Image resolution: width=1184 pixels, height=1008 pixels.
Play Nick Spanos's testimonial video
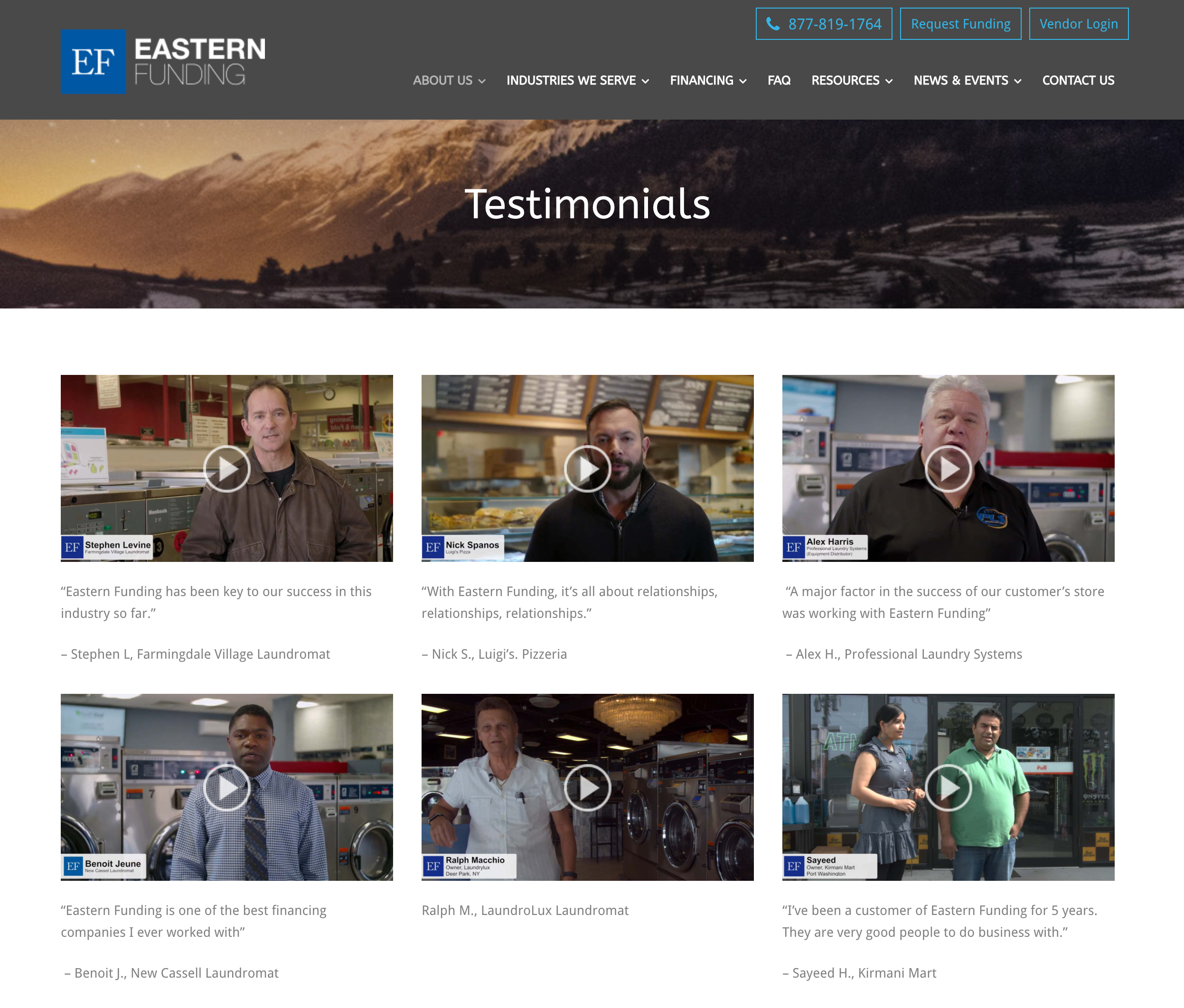click(587, 468)
